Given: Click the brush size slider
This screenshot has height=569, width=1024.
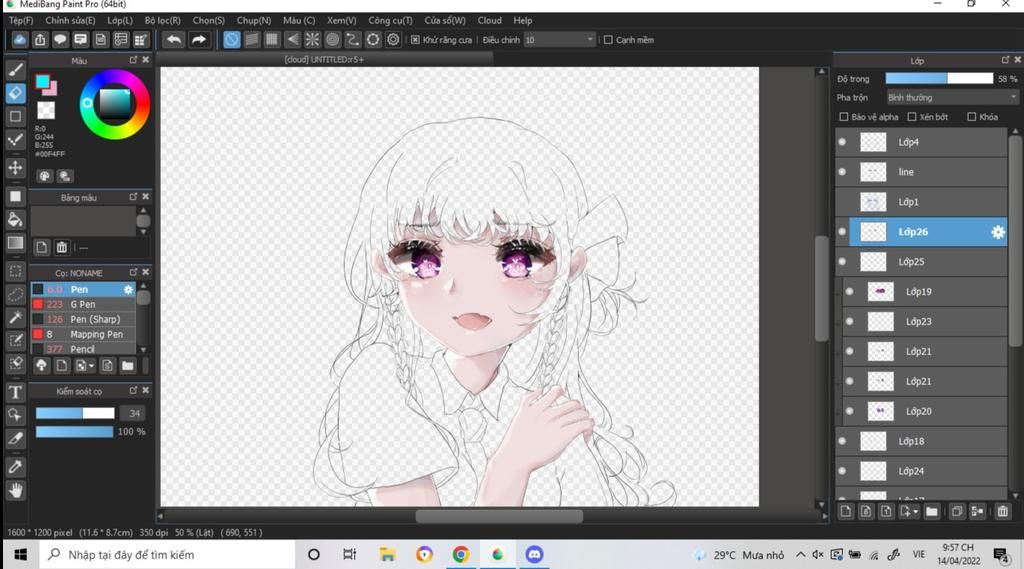Looking at the screenshot, I should point(75,413).
